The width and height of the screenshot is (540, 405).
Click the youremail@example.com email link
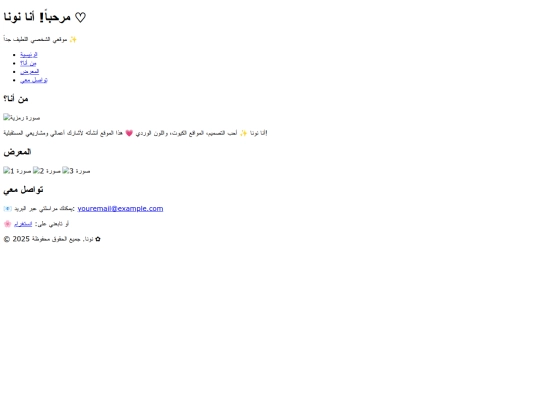[x=120, y=209]
